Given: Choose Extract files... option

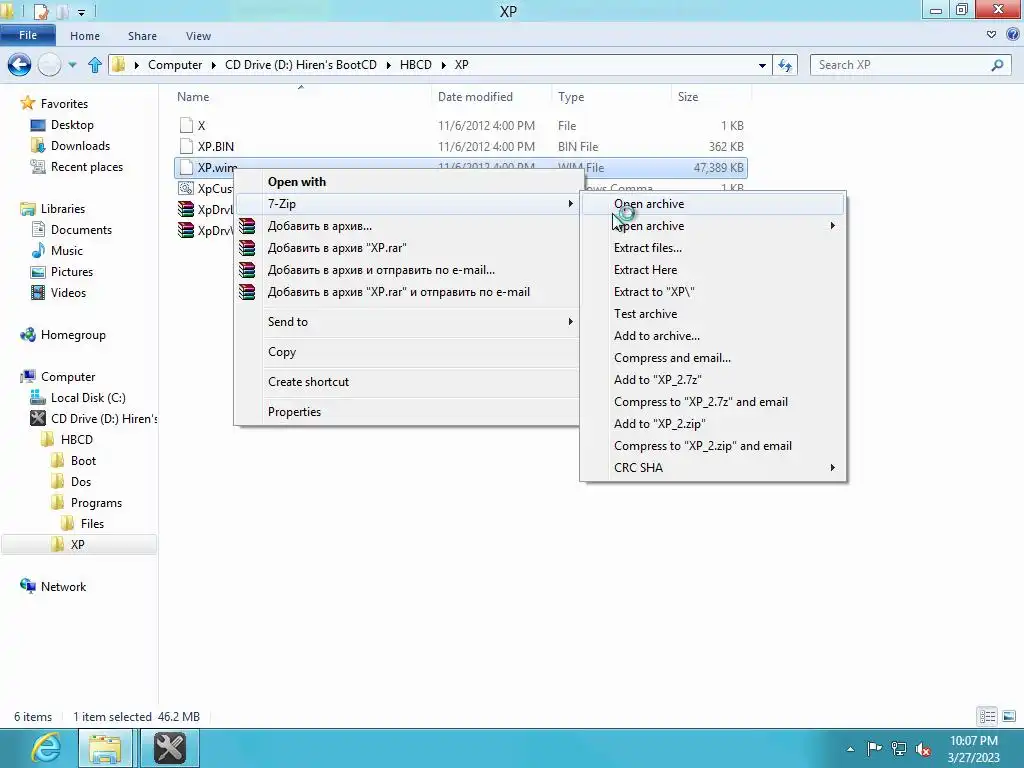Looking at the screenshot, I should pyautogui.click(x=648, y=248).
